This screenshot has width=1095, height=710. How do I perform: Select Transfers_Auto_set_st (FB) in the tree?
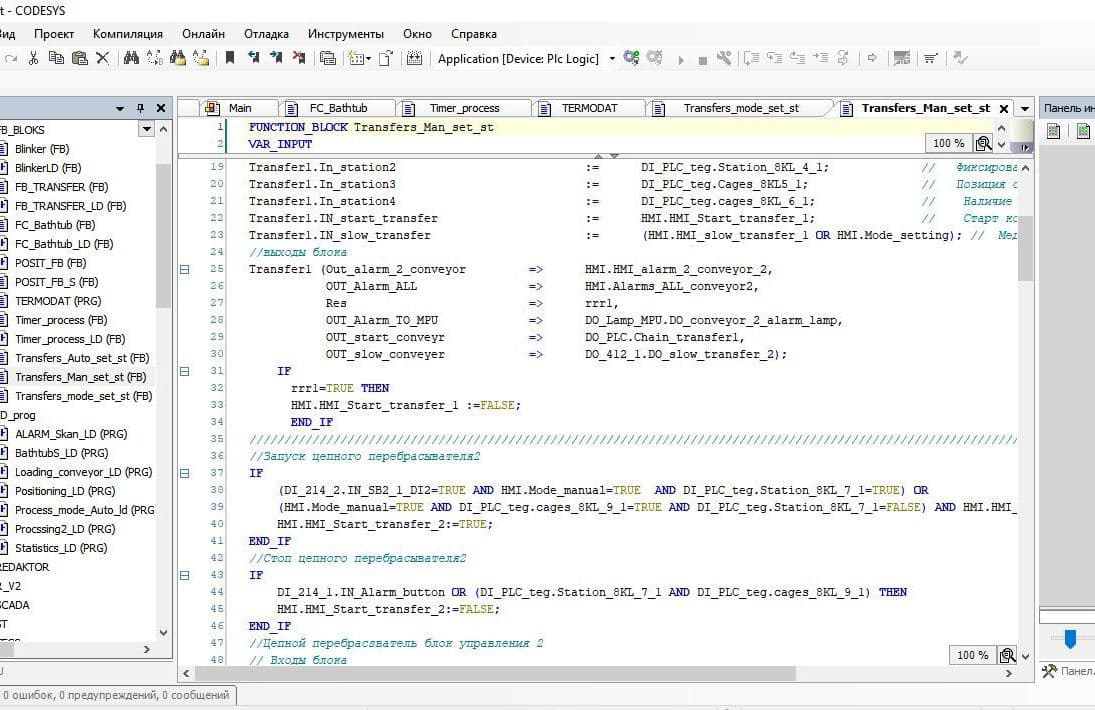tap(82, 358)
